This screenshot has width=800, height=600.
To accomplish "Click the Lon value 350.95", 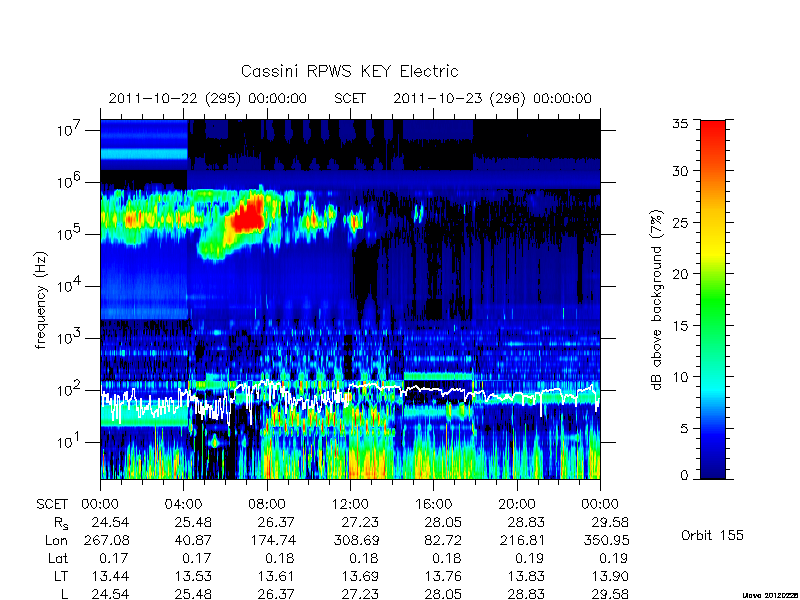I will [606, 540].
